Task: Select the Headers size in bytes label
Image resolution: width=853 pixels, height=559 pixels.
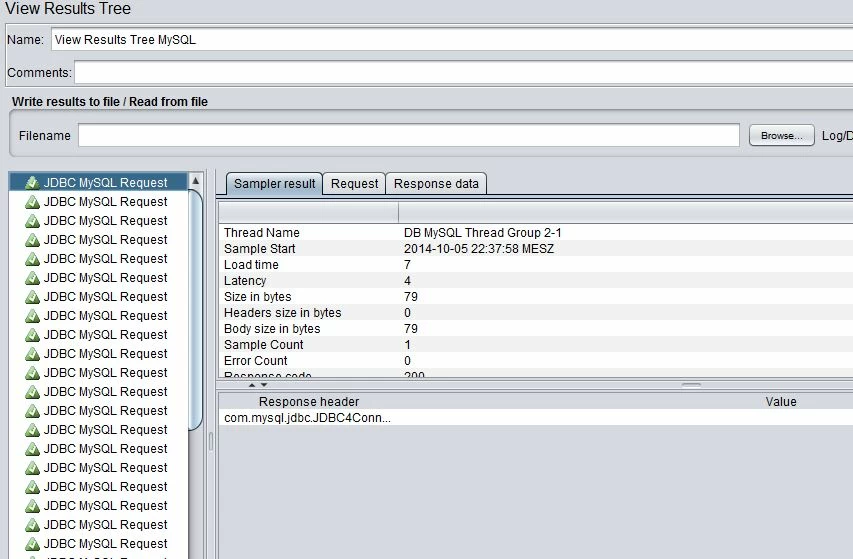Action: pos(282,313)
